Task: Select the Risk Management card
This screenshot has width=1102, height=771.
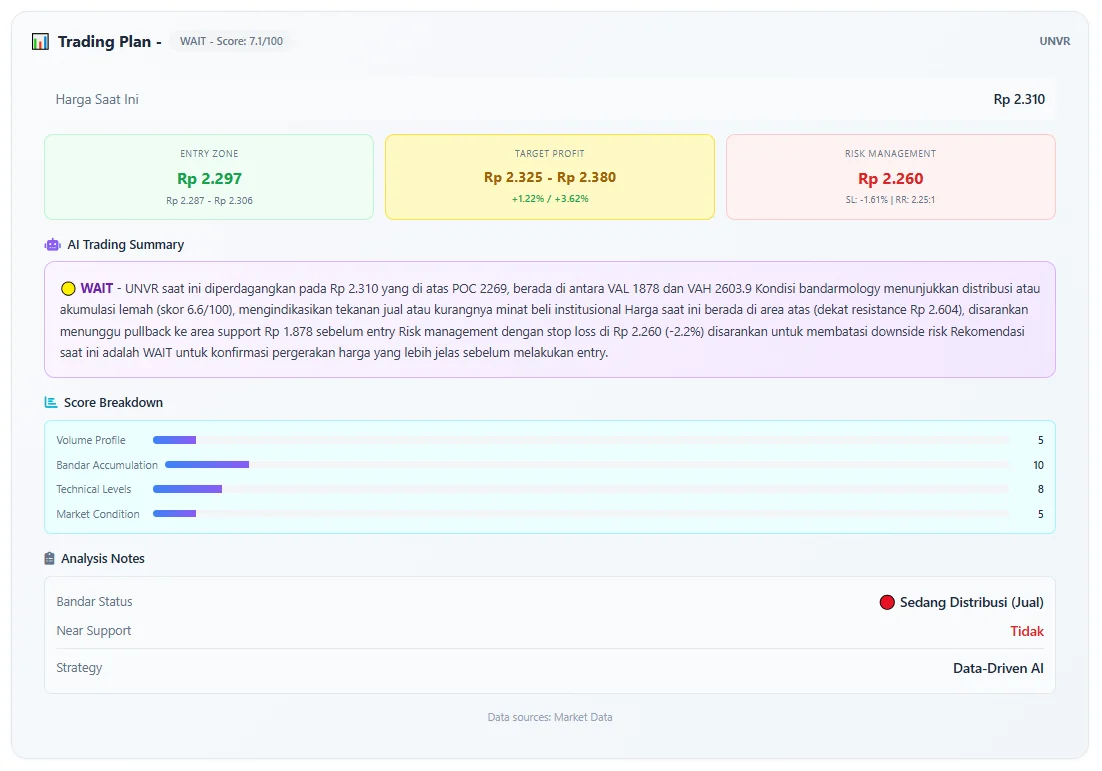Action: point(890,177)
